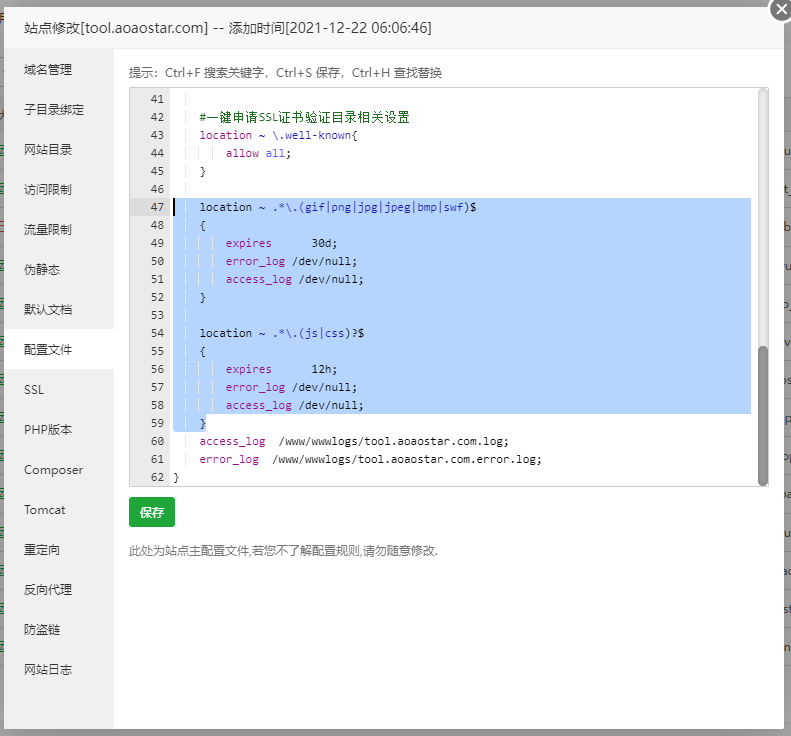Go to 反向代理 tab
791x736 pixels.
48,590
